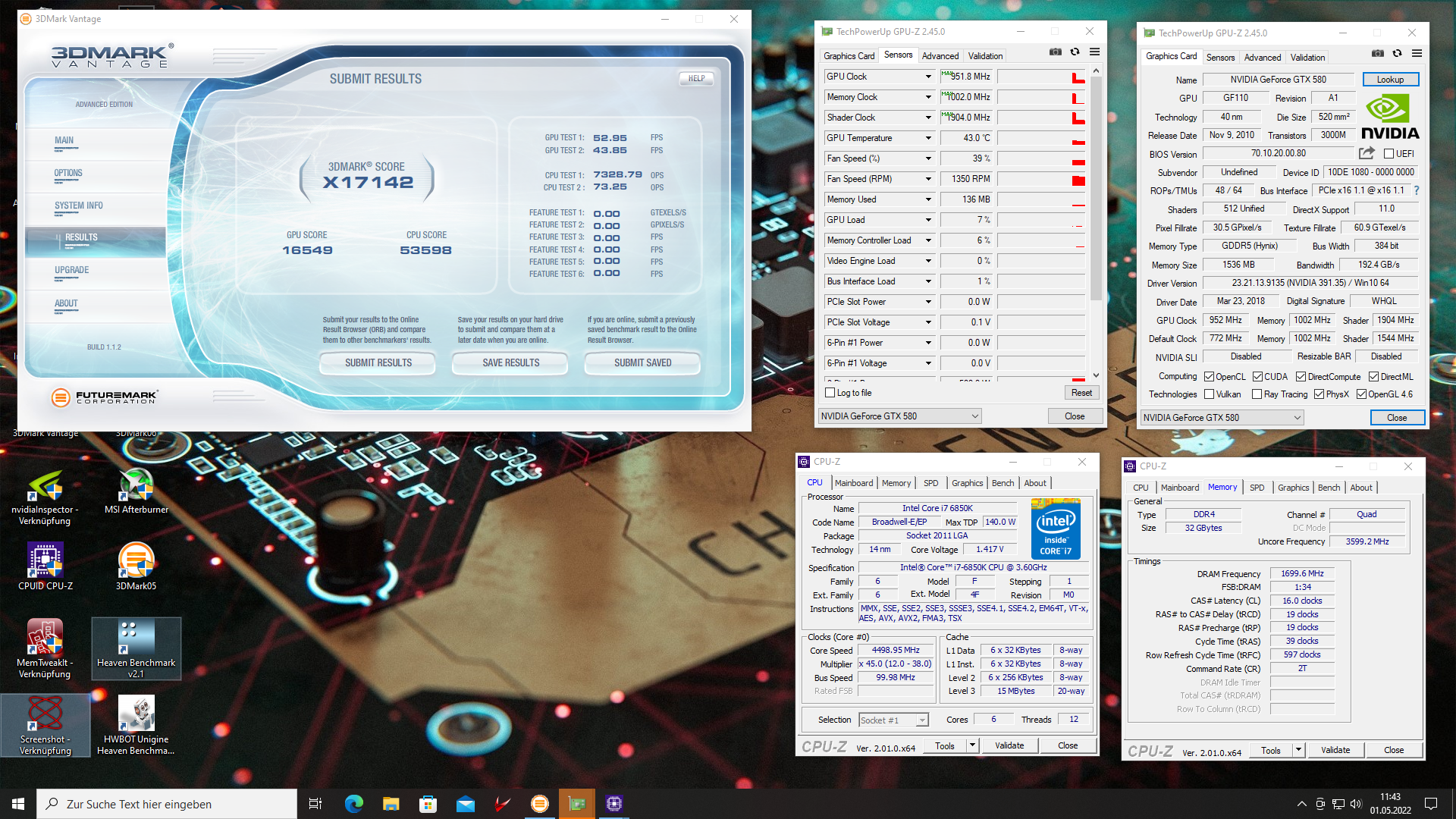Switch to CPU-Z taskbar icon
Image resolution: width=1456 pixels, height=819 pixels.
click(614, 804)
